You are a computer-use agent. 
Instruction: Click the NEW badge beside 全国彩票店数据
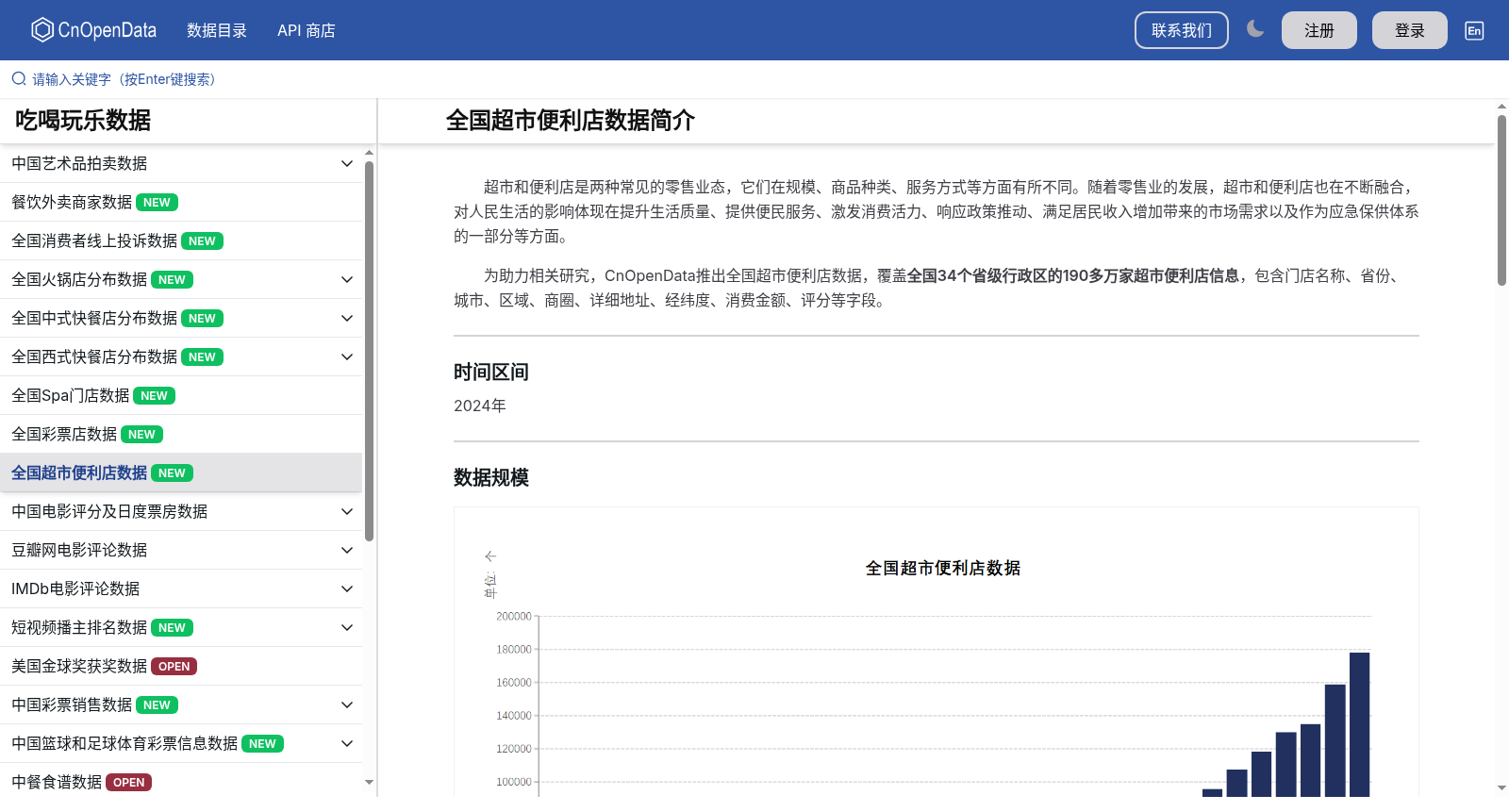tap(141, 435)
